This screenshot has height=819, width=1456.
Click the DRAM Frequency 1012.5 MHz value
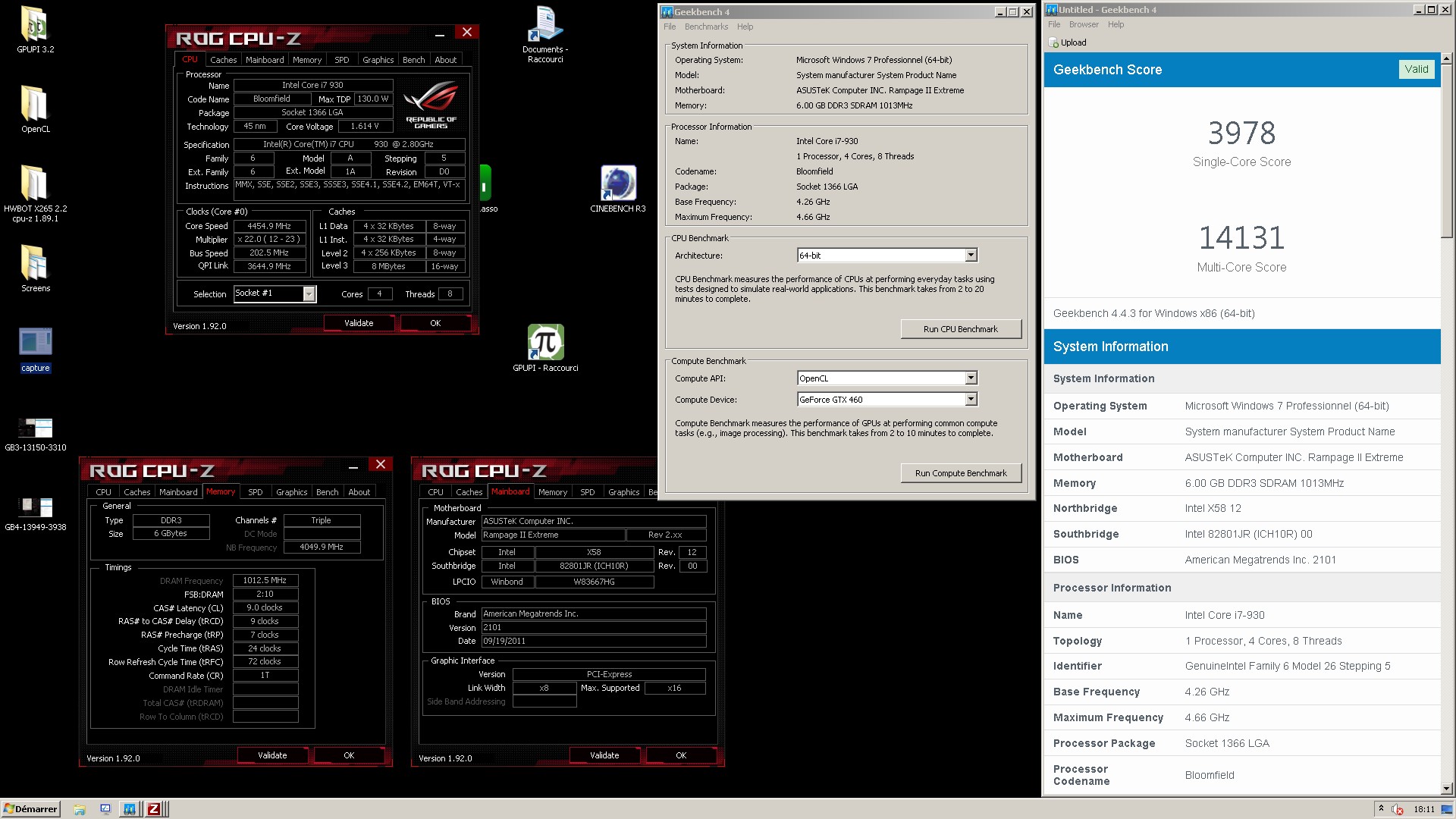click(265, 580)
